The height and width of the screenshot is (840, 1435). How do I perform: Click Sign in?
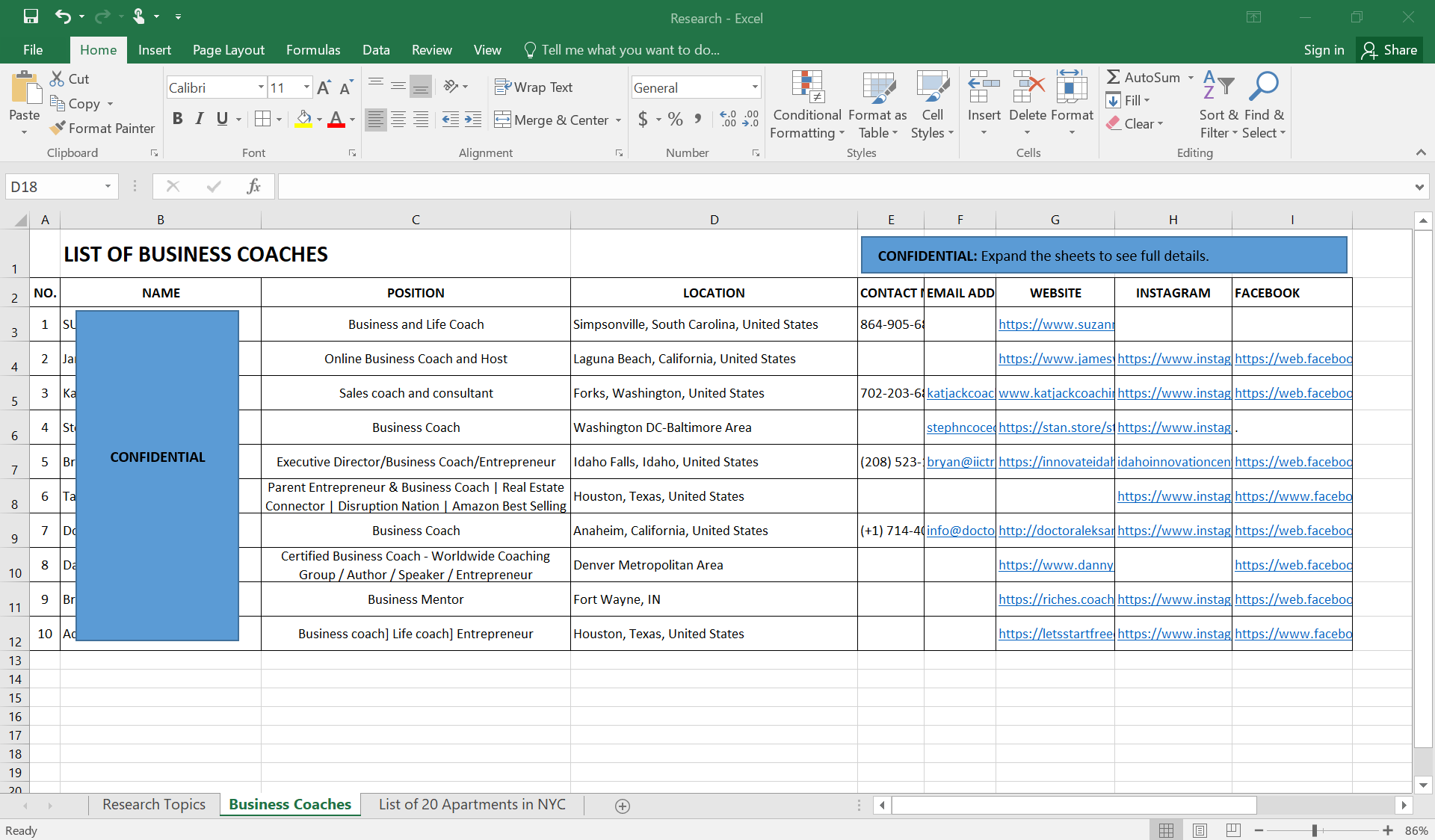1324,50
